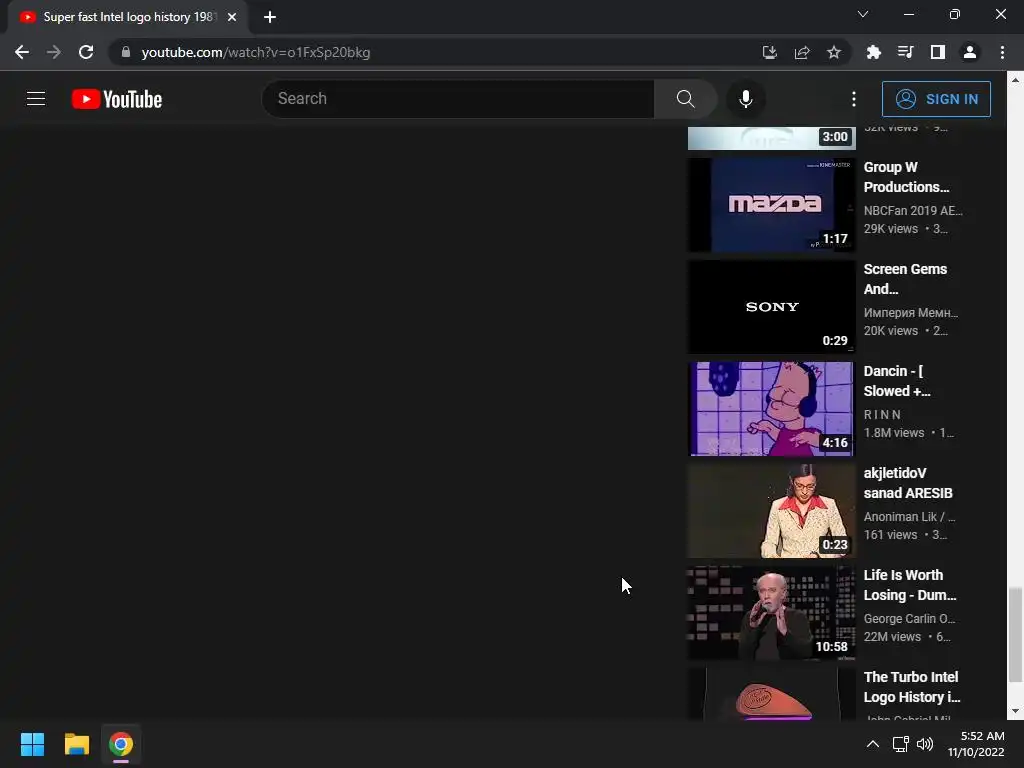This screenshot has width=1024, height=768.
Task: Show hidden tray icons chevron
Action: (872, 744)
